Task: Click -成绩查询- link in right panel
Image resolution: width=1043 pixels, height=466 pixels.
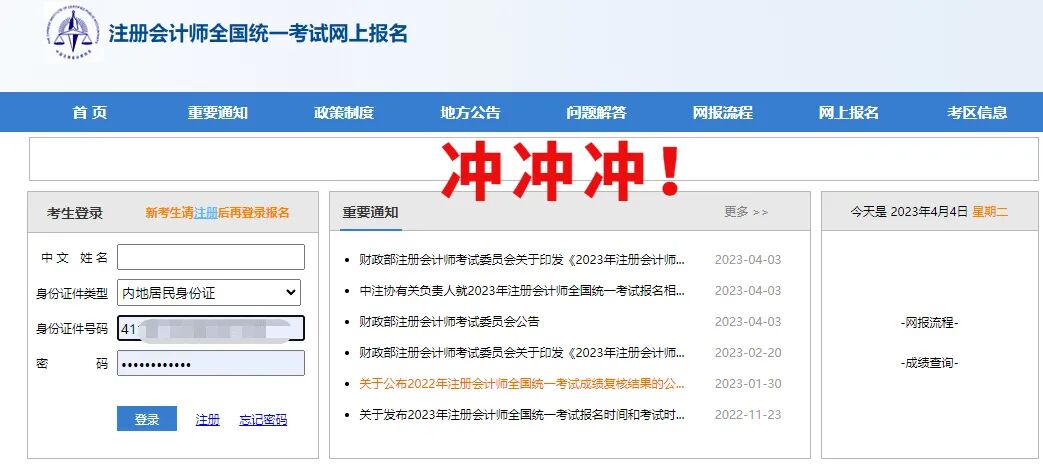Action: 929,364
